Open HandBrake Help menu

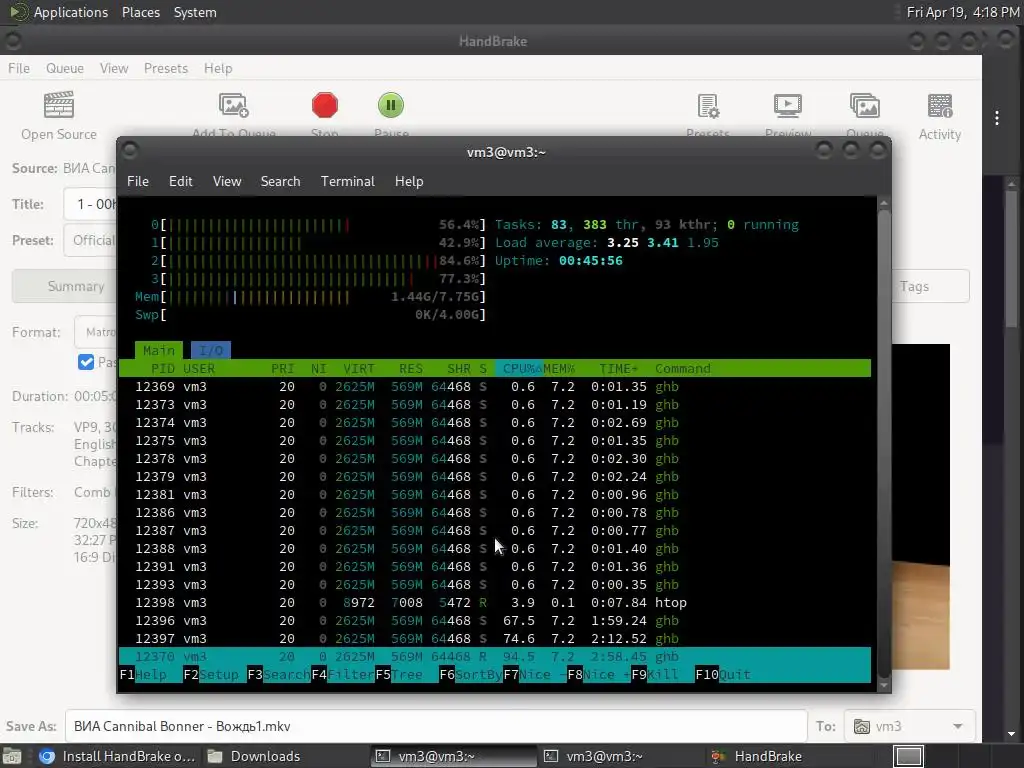(x=217, y=68)
